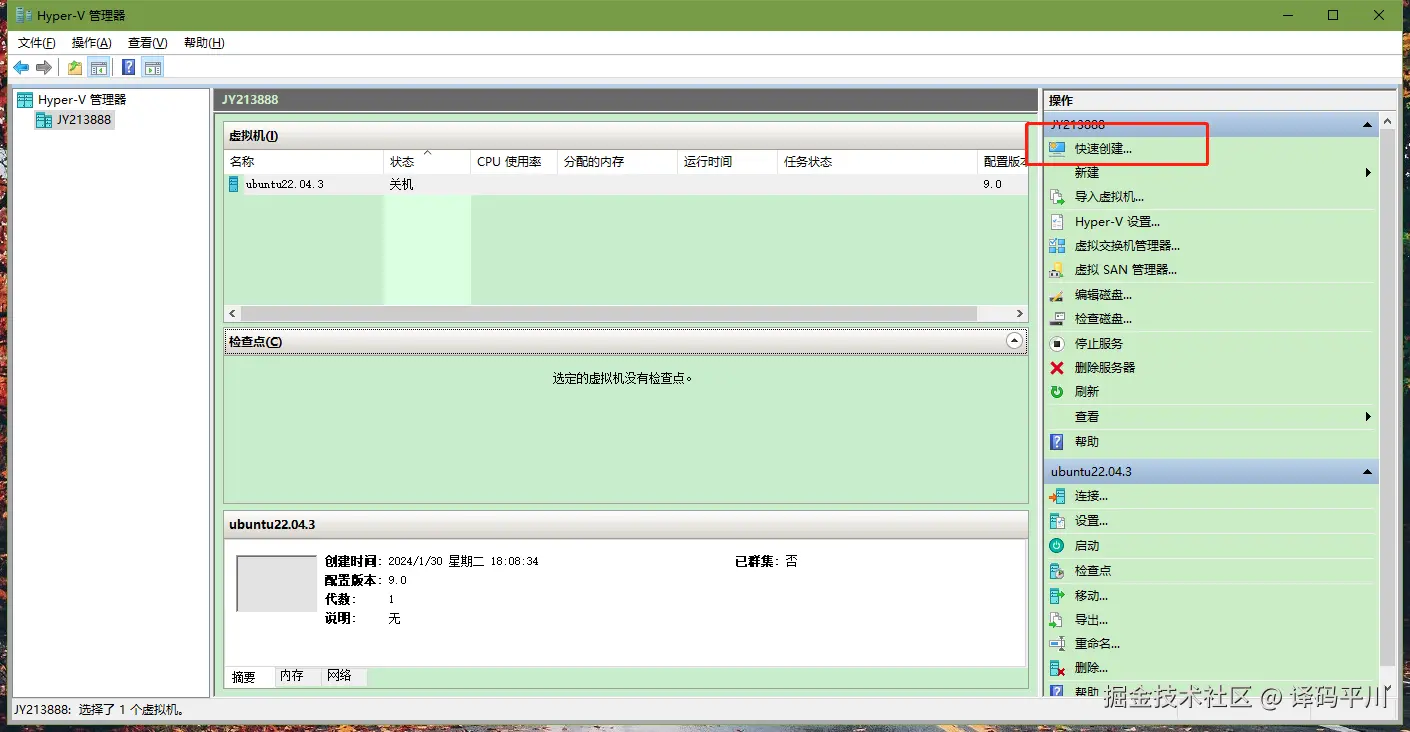Select the ubuntu22.04.3 virtual machine row
1410x732 pixels.
tap(625, 184)
